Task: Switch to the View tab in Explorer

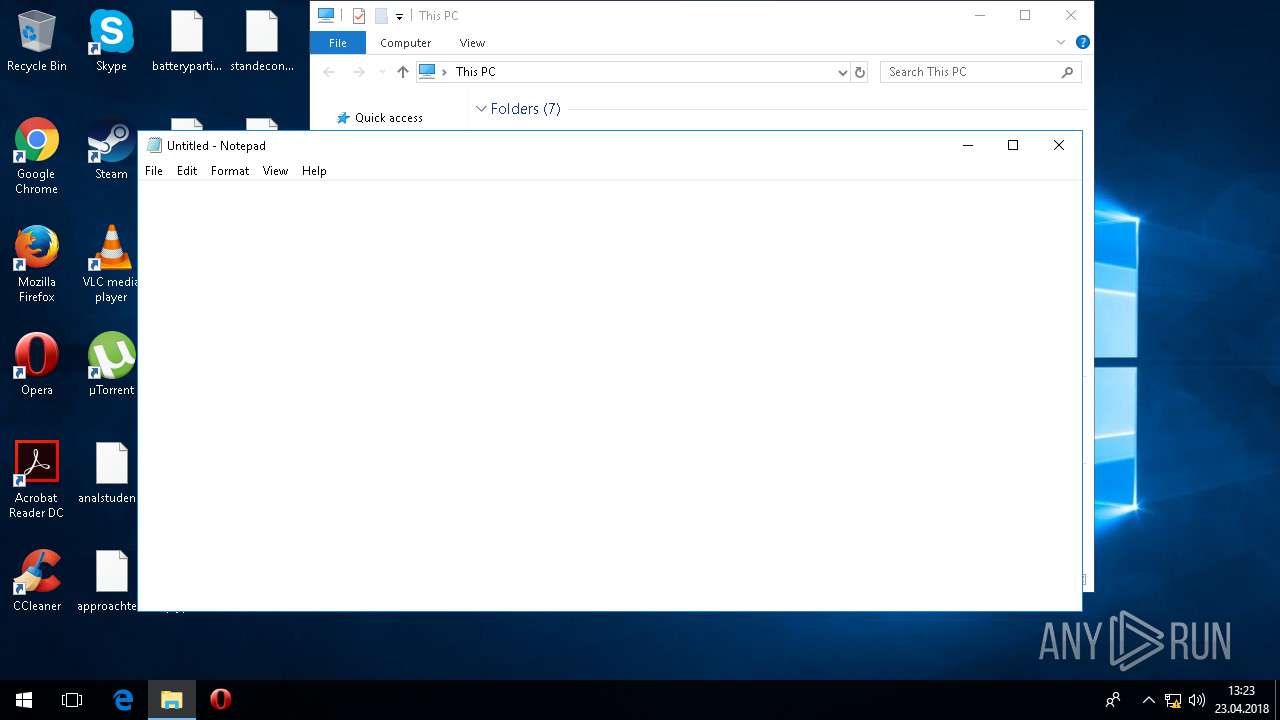Action: (472, 43)
